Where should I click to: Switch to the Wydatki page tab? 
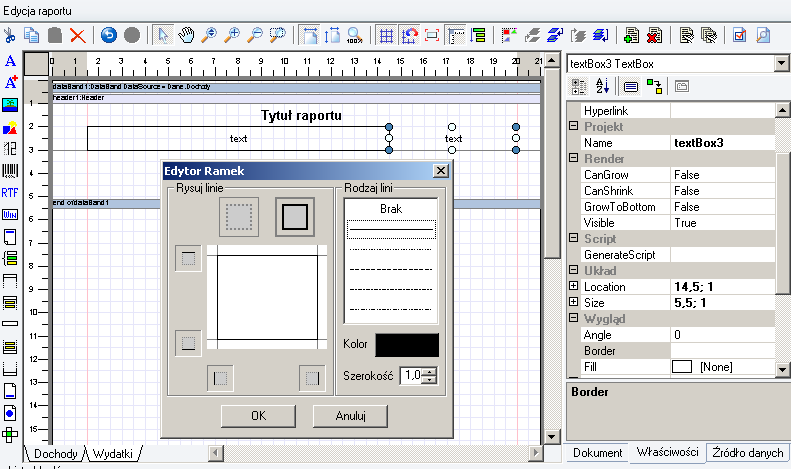112,454
